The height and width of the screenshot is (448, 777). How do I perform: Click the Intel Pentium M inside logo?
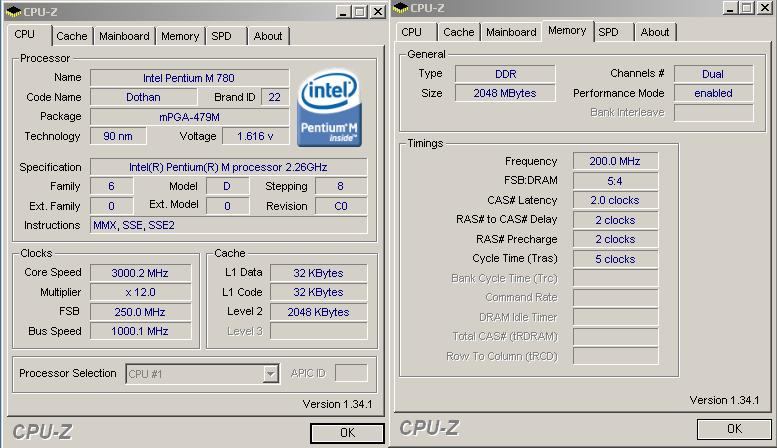tap(329, 108)
